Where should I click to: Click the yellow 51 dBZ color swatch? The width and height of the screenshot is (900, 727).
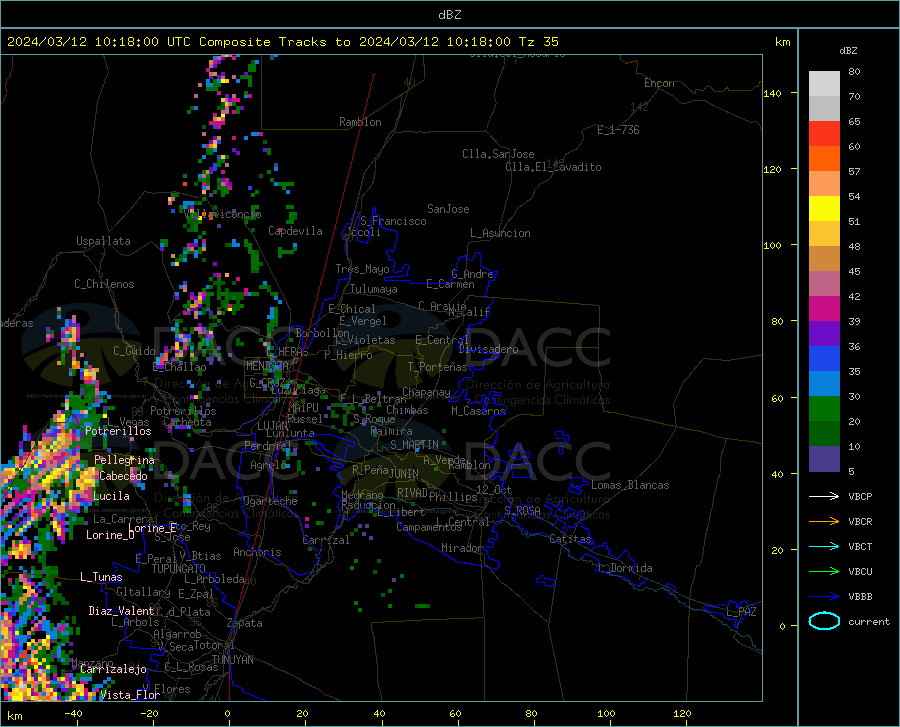(x=824, y=209)
